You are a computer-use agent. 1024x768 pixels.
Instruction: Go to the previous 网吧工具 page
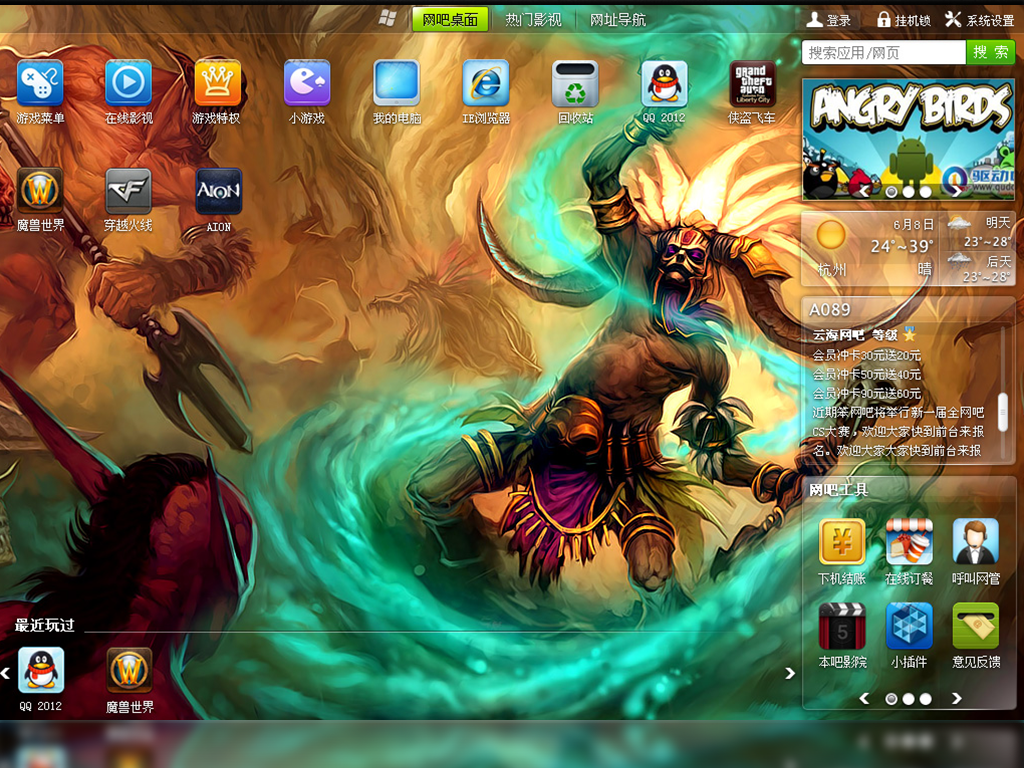click(x=864, y=699)
